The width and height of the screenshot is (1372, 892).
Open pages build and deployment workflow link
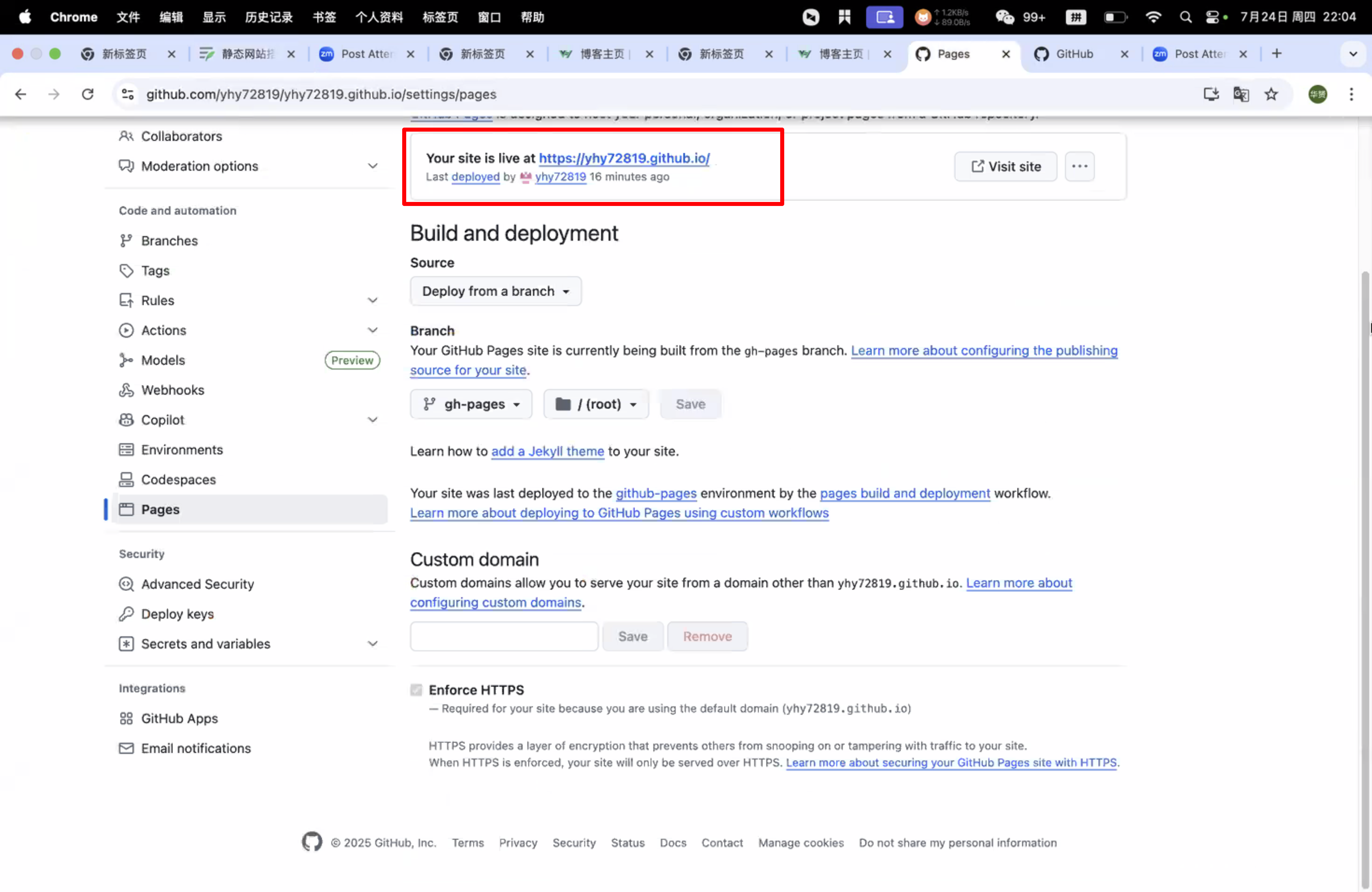pyautogui.click(x=905, y=493)
